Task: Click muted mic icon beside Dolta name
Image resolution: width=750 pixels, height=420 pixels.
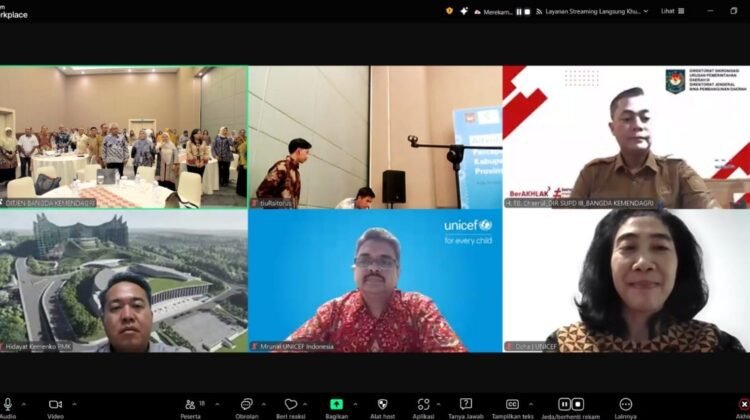Action: point(509,346)
